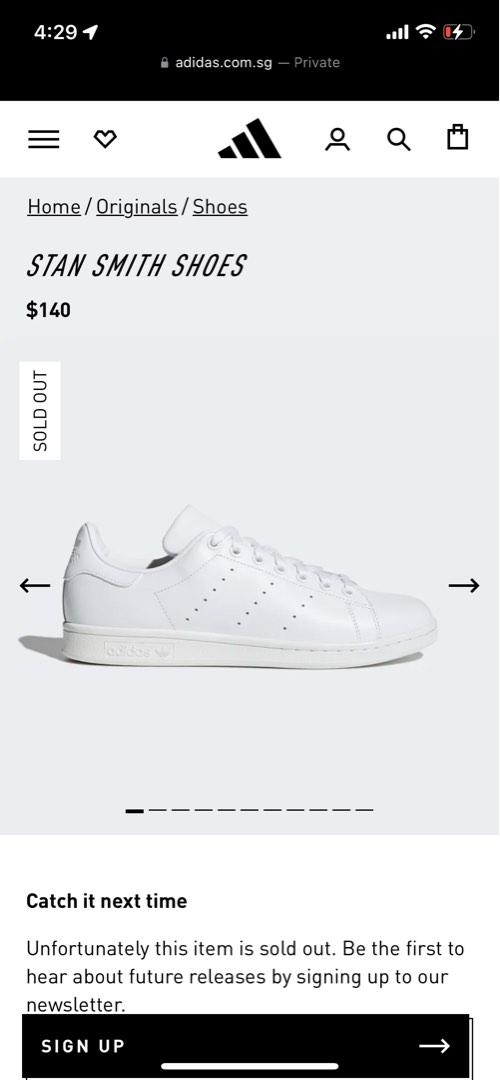This screenshot has width=500, height=1080.
Task: Show the previous product image arrow
Action: (x=35, y=585)
